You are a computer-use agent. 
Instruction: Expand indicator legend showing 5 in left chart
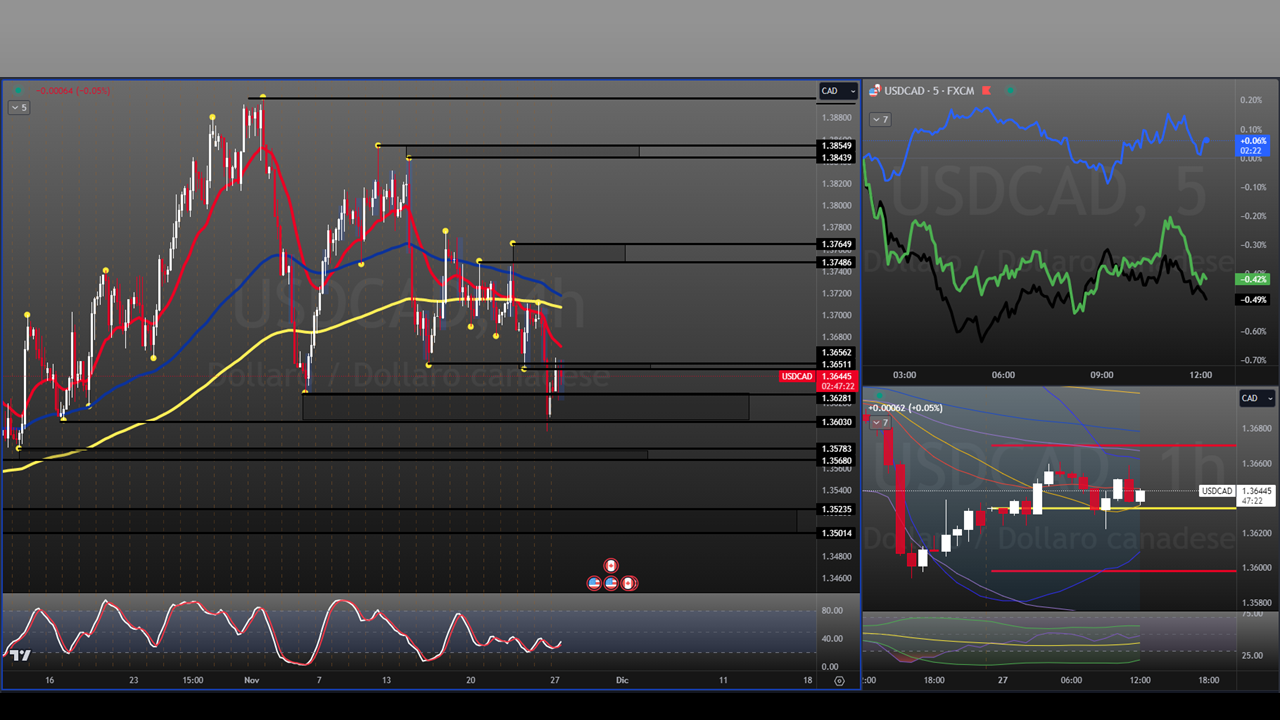(x=19, y=107)
